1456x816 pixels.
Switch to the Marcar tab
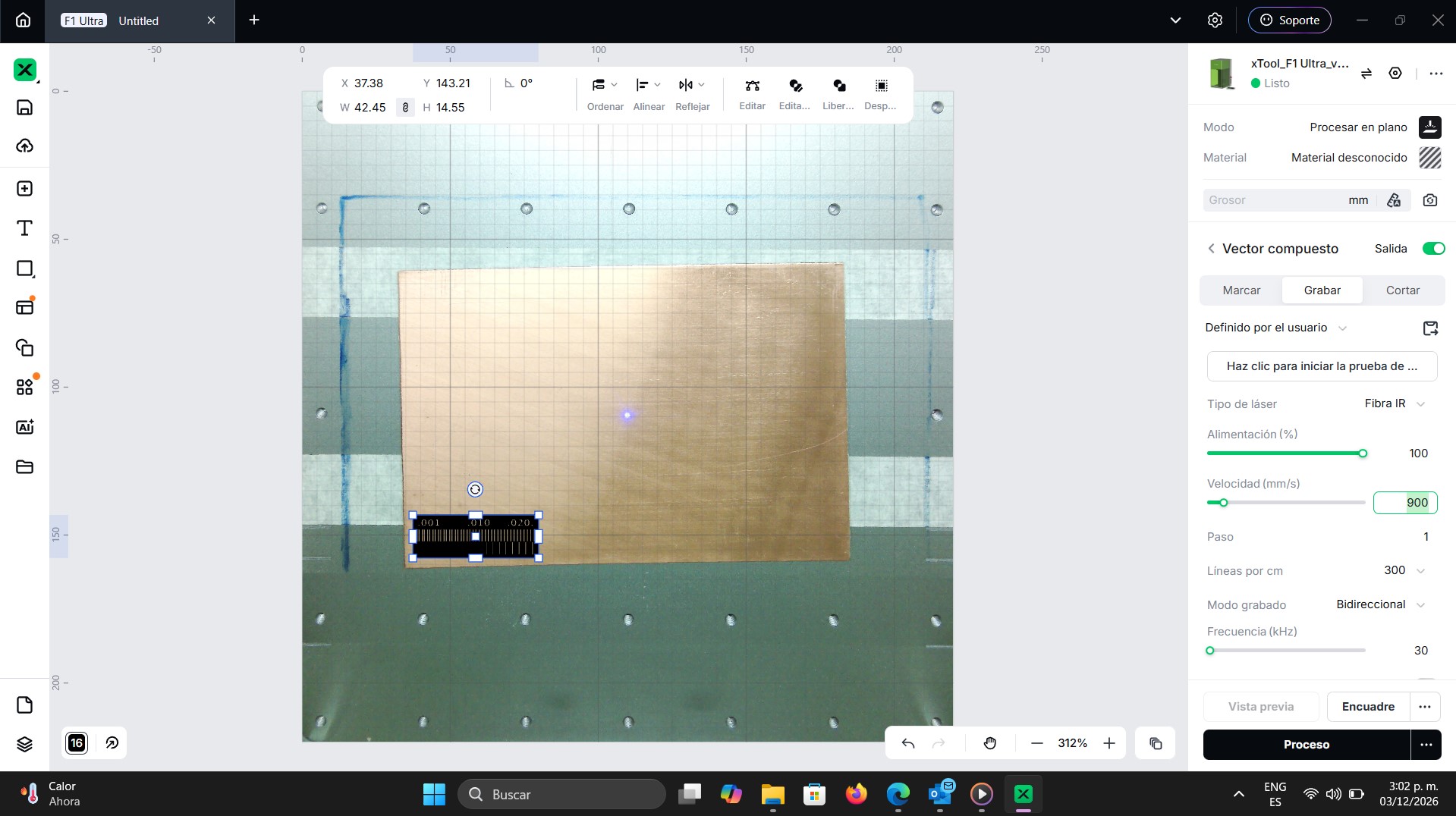click(x=1241, y=290)
